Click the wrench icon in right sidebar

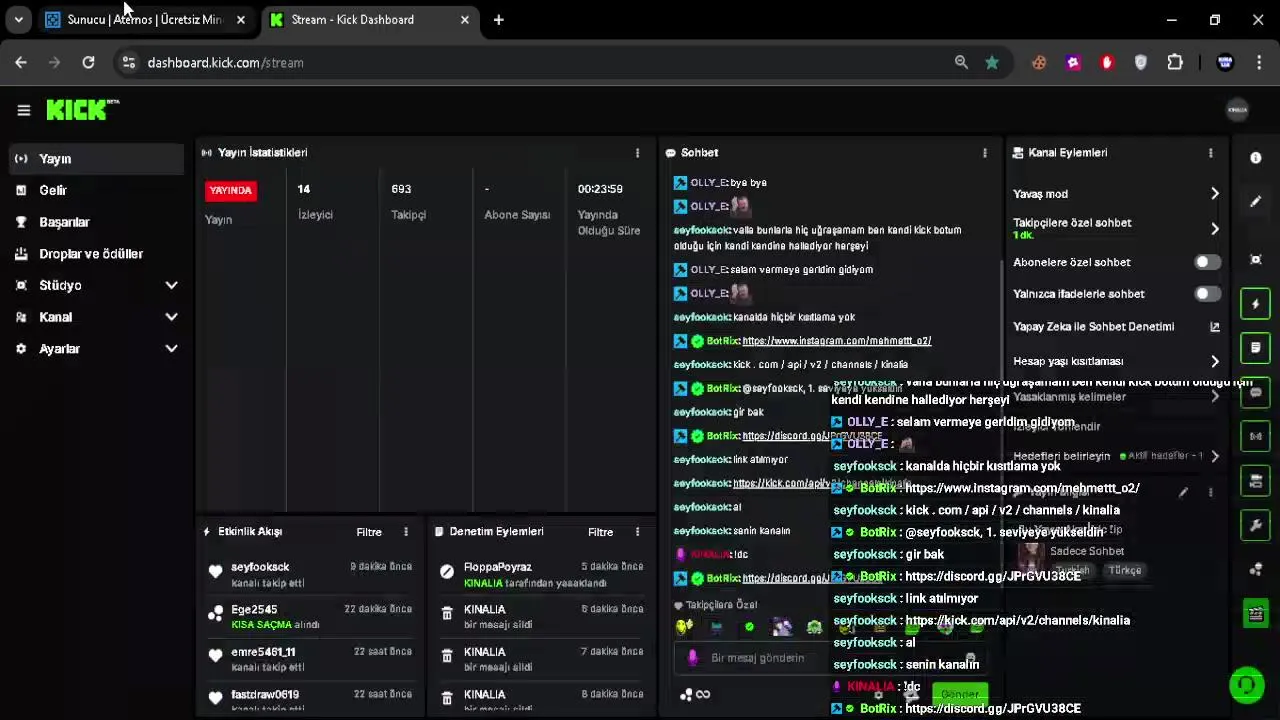pos(1256,525)
